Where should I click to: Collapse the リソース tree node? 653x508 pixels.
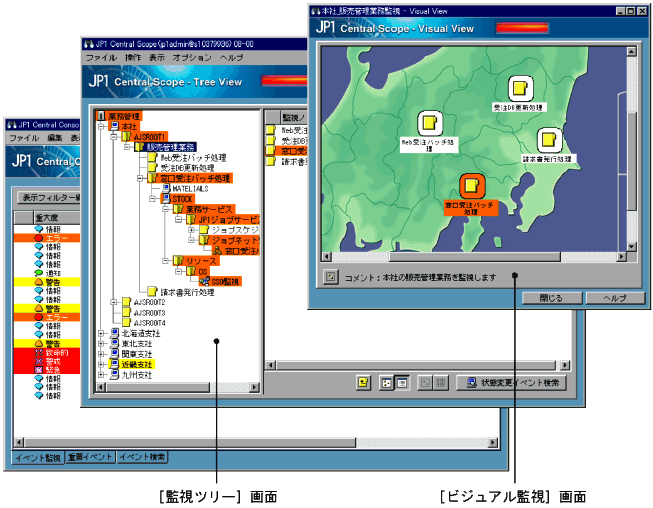tap(166, 261)
